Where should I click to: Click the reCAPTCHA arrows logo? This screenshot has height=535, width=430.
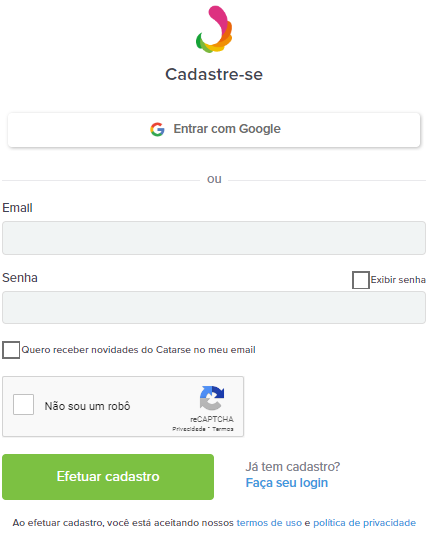coord(212,398)
